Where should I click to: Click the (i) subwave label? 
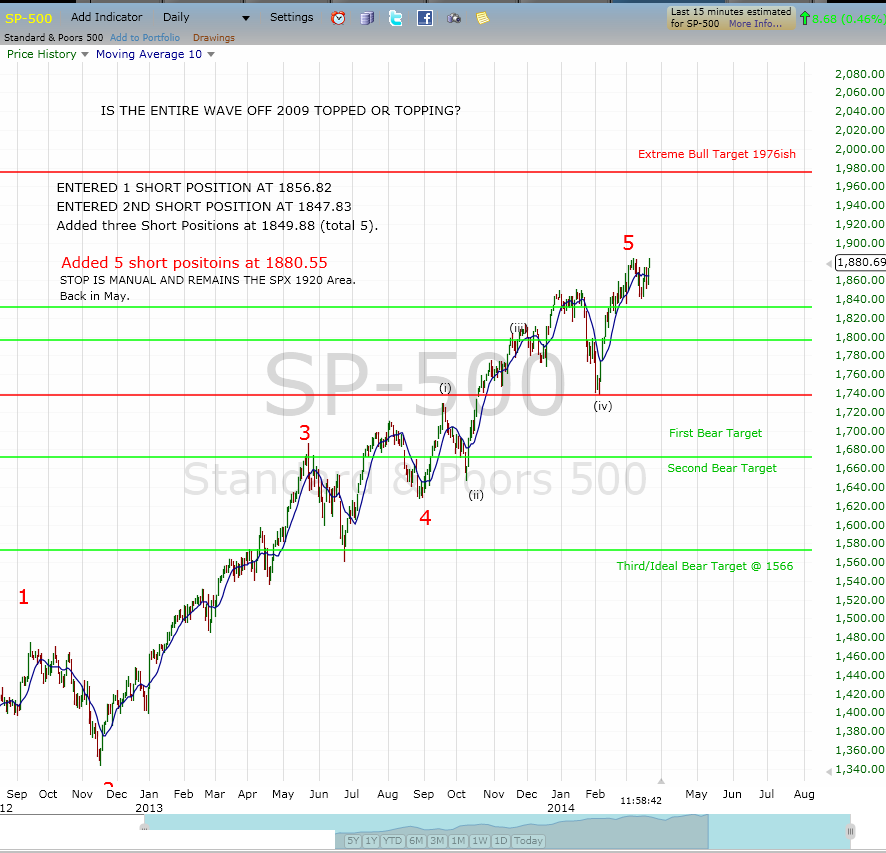point(445,388)
